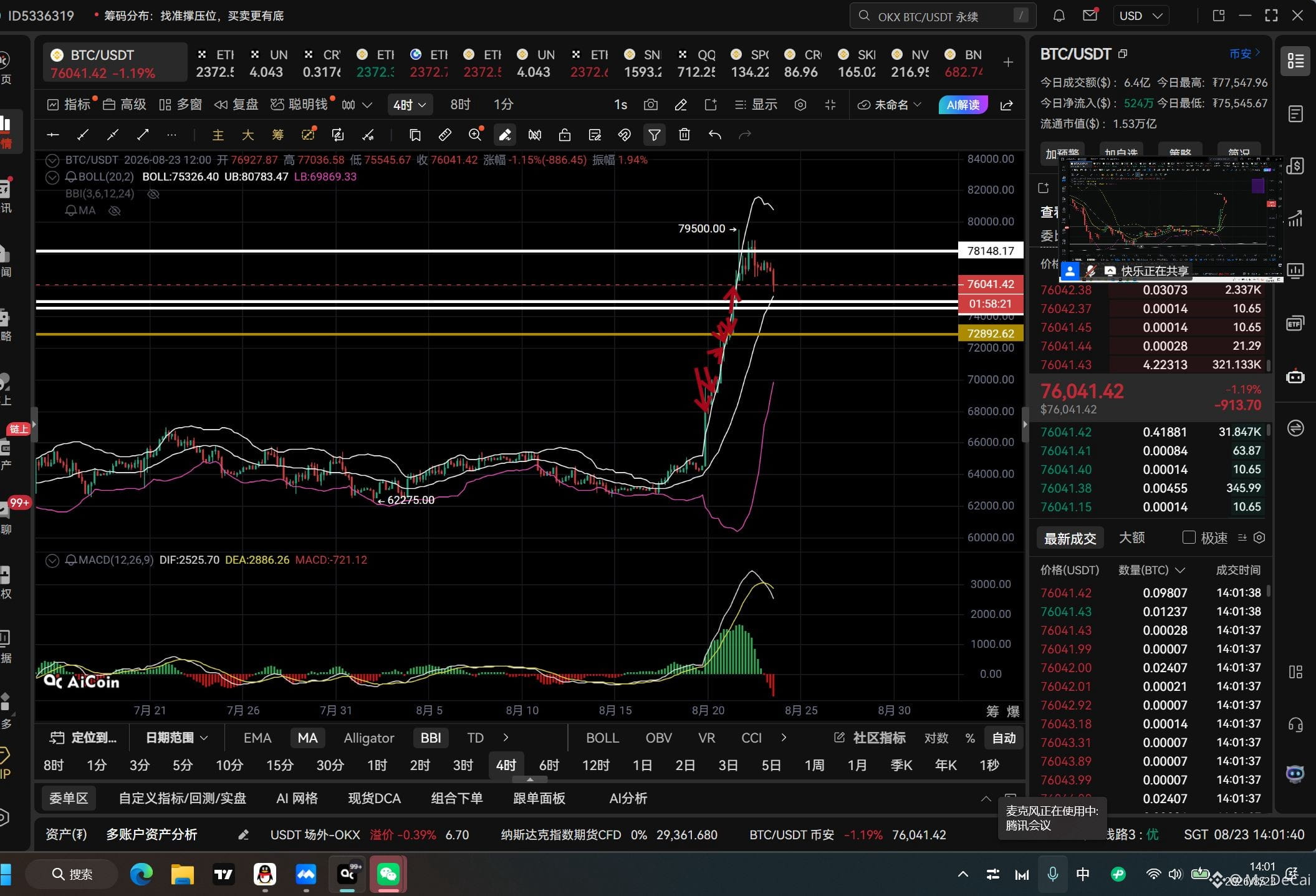Viewport: 1316px width, 896px height.
Task: Open the robot icon in right sidebar
Action: pos(1295,377)
